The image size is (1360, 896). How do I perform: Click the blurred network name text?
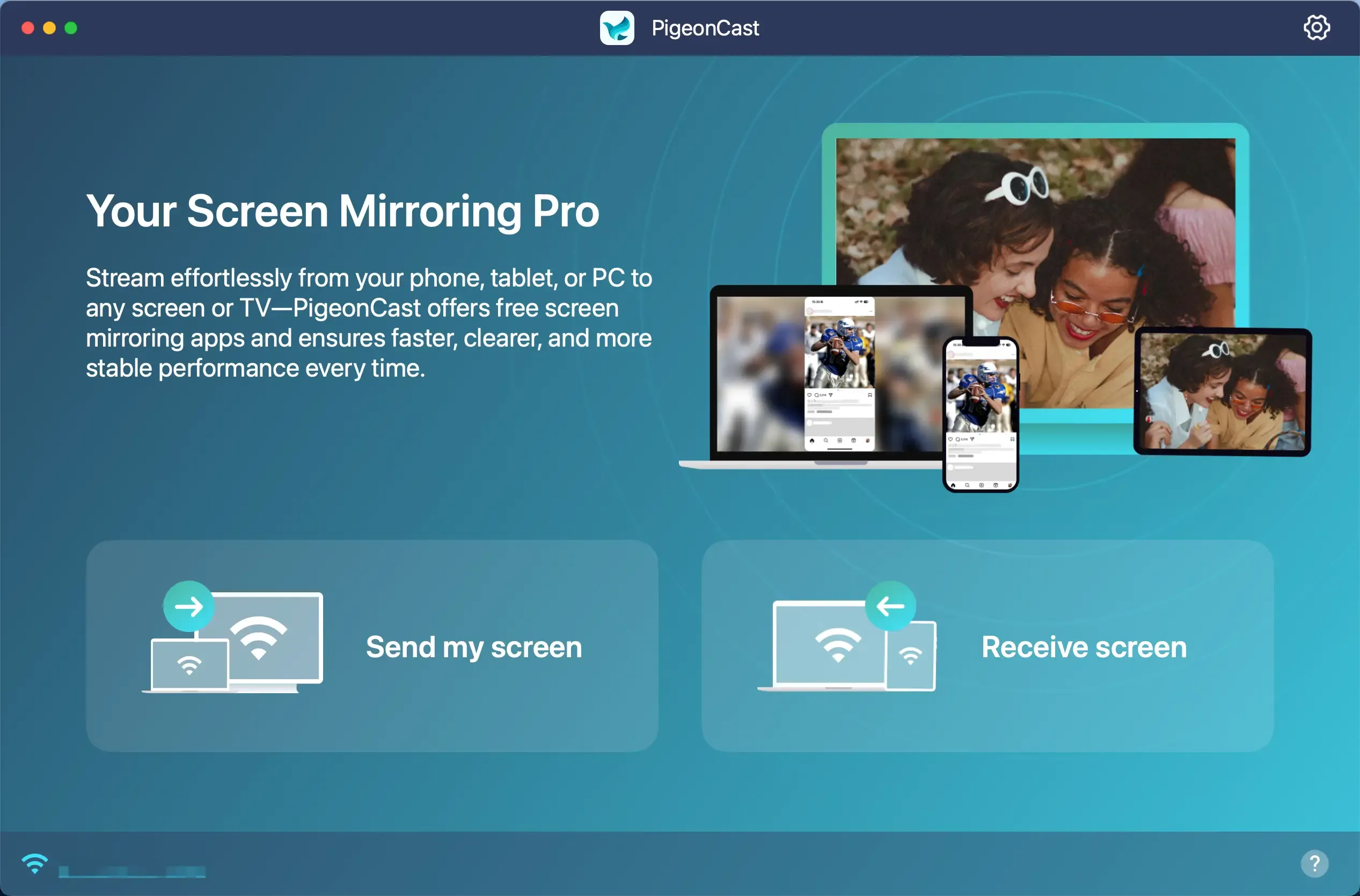[x=132, y=871]
